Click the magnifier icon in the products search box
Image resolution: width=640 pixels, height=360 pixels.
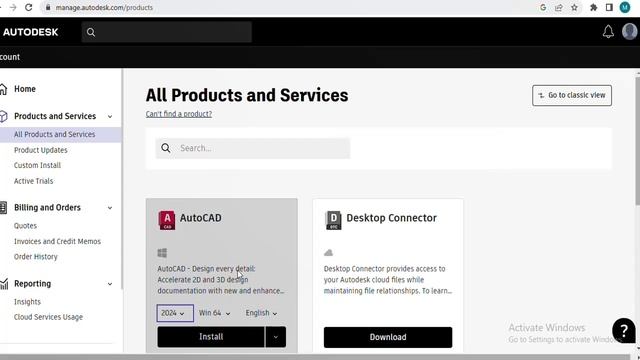(166, 148)
